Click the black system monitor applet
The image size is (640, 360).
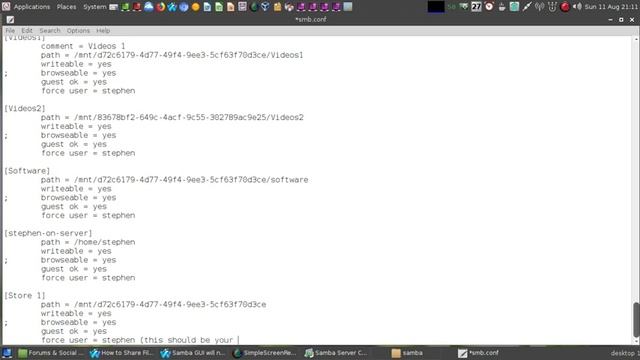(x=436, y=7)
